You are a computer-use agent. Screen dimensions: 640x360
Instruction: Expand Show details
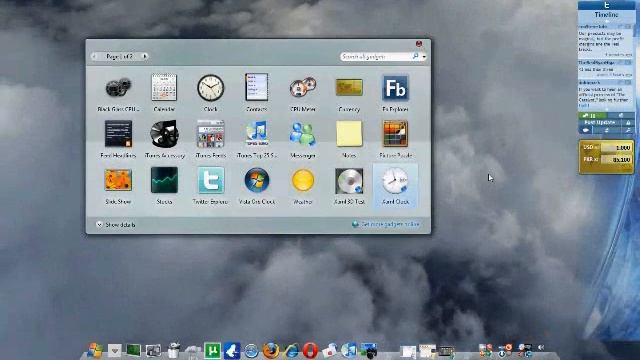tap(116, 224)
